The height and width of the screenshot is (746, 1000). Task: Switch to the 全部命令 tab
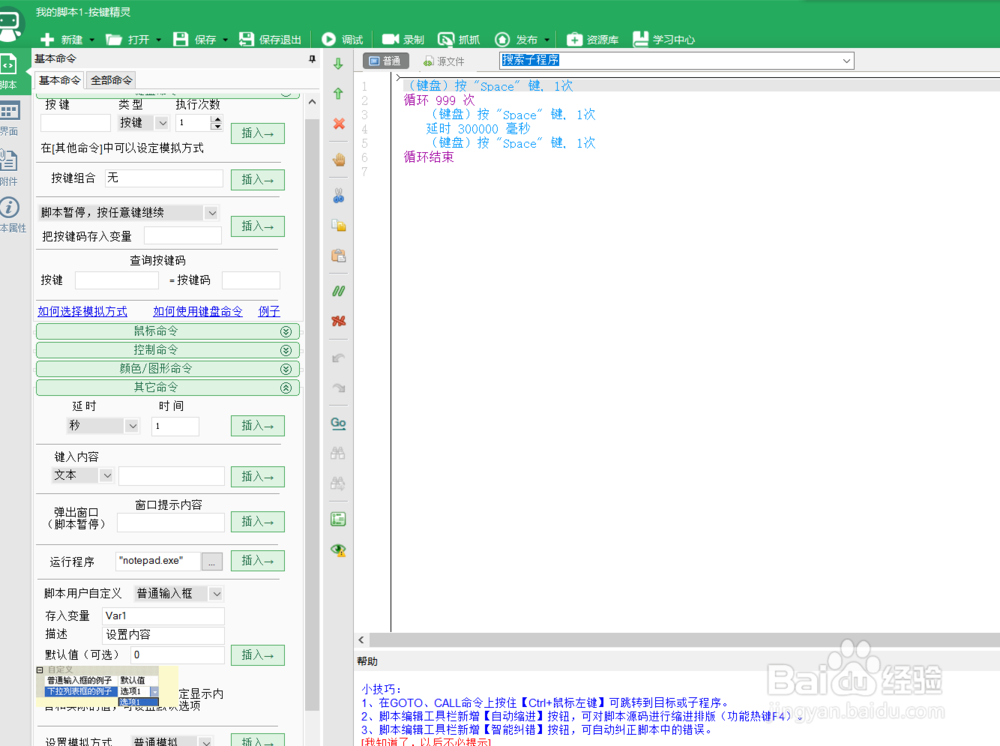tap(110, 79)
